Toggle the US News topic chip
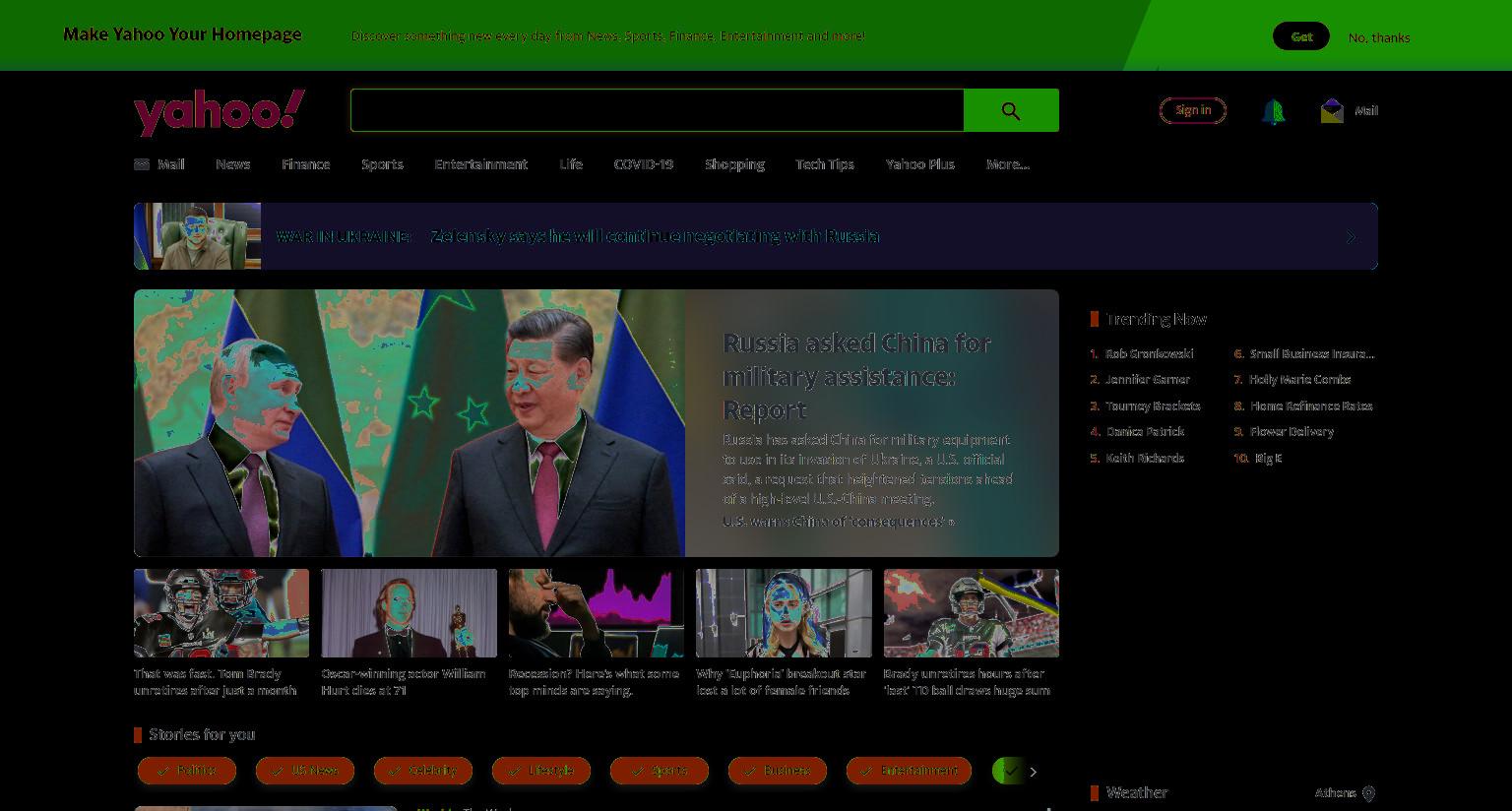 (x=305, y=771)
